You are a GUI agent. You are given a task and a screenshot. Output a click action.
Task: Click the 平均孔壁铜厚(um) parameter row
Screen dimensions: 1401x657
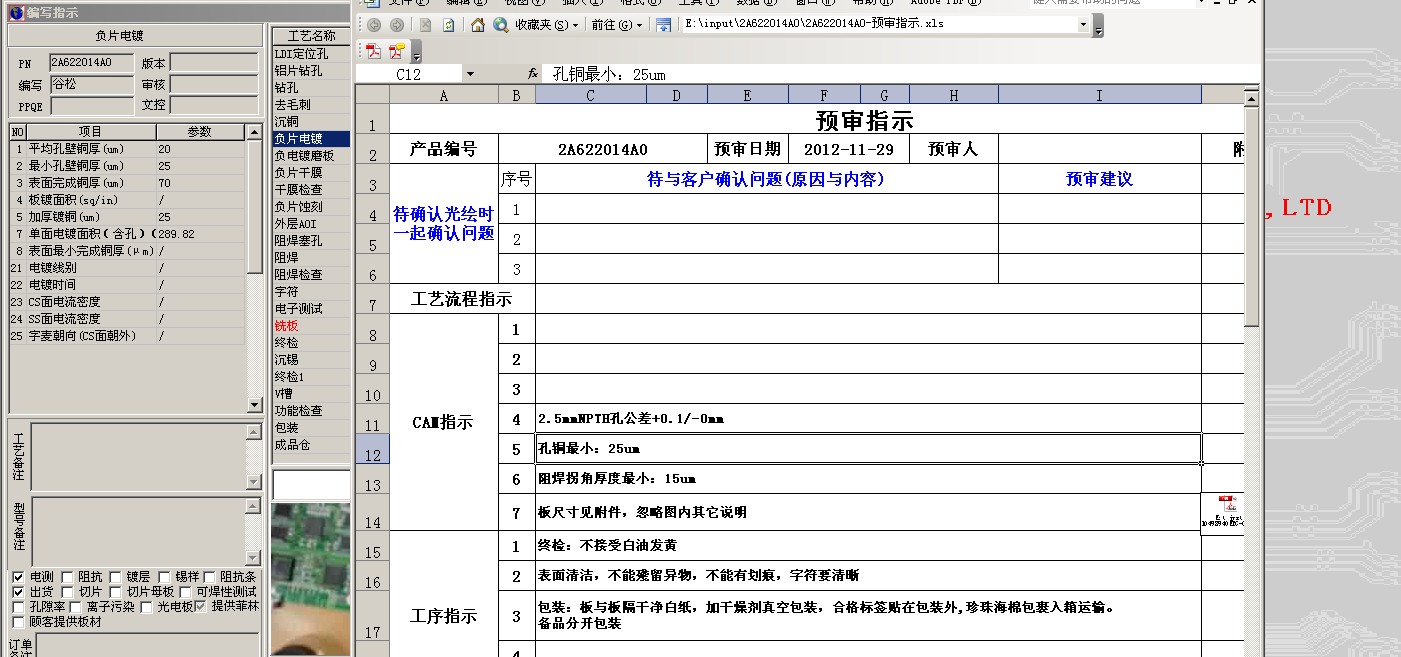(x=128, y=149)
